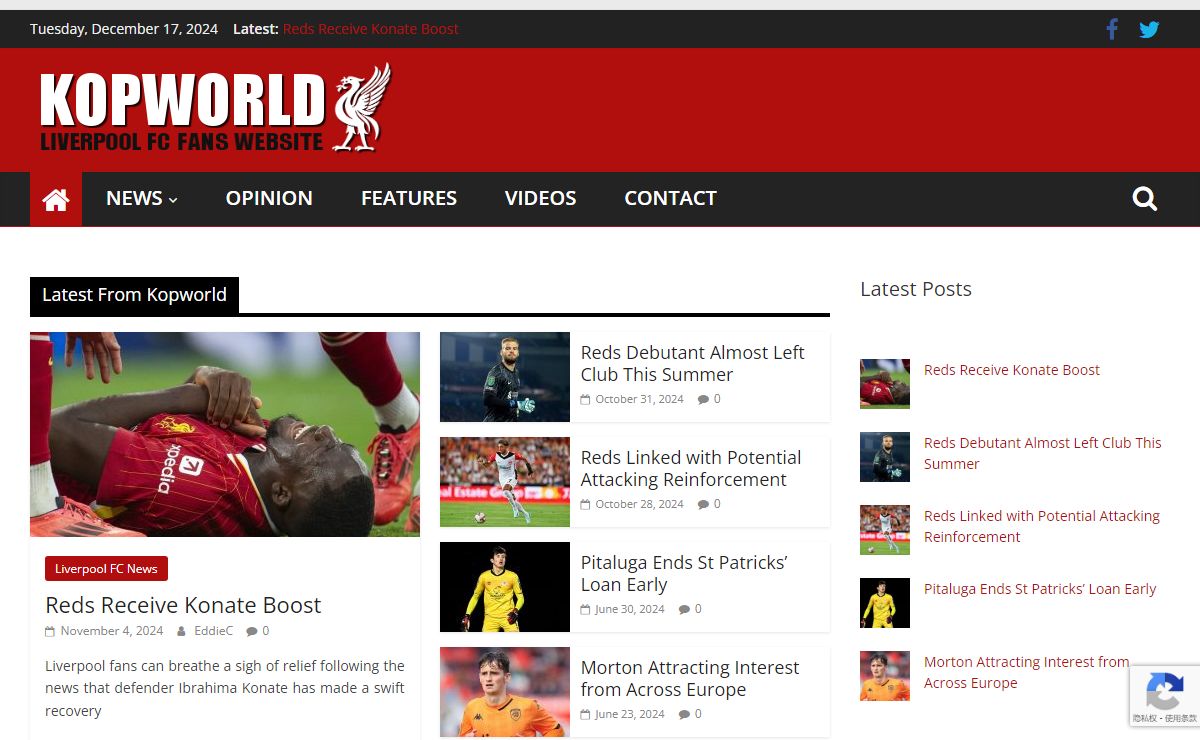The image size is (1200, 740).
Task: Click comment icon for Reds Debutant article
Action: point(703,399)
